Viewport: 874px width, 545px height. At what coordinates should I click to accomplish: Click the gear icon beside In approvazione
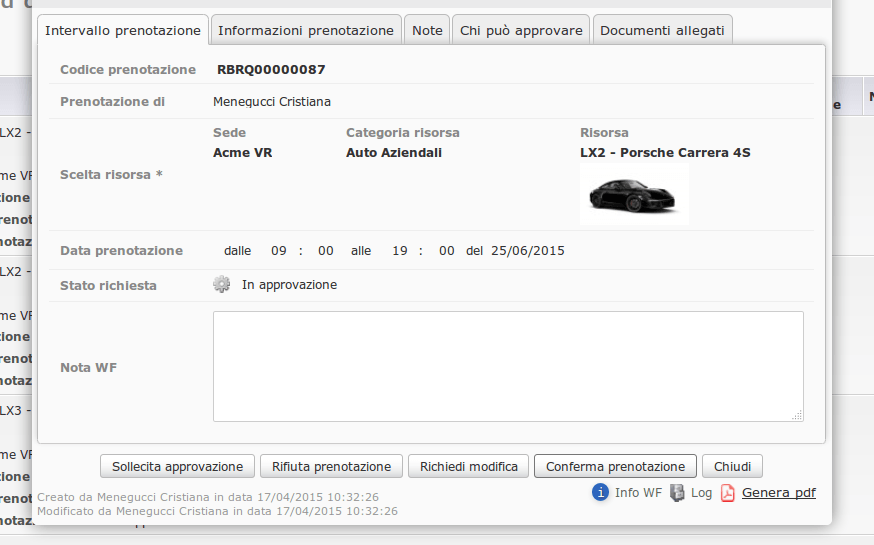click(x=222, y=285)
